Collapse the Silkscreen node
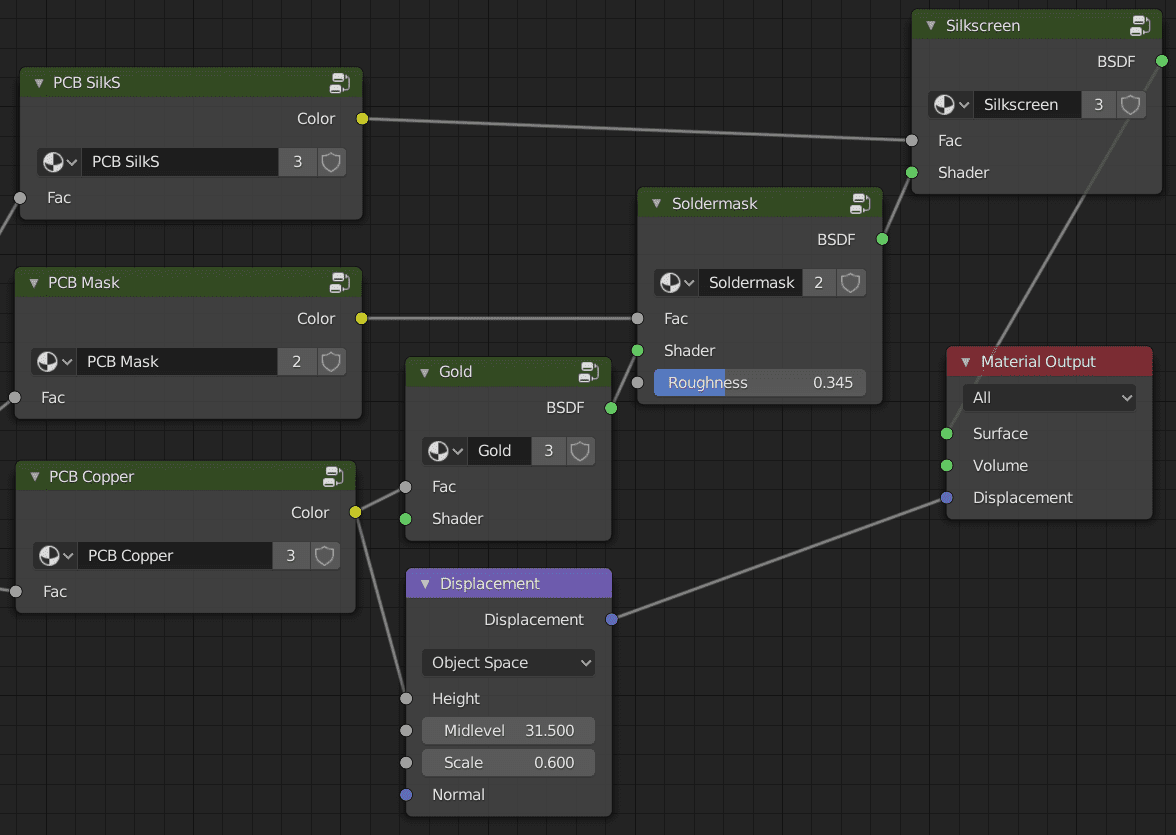The image size is (1176, 835). 931,26
